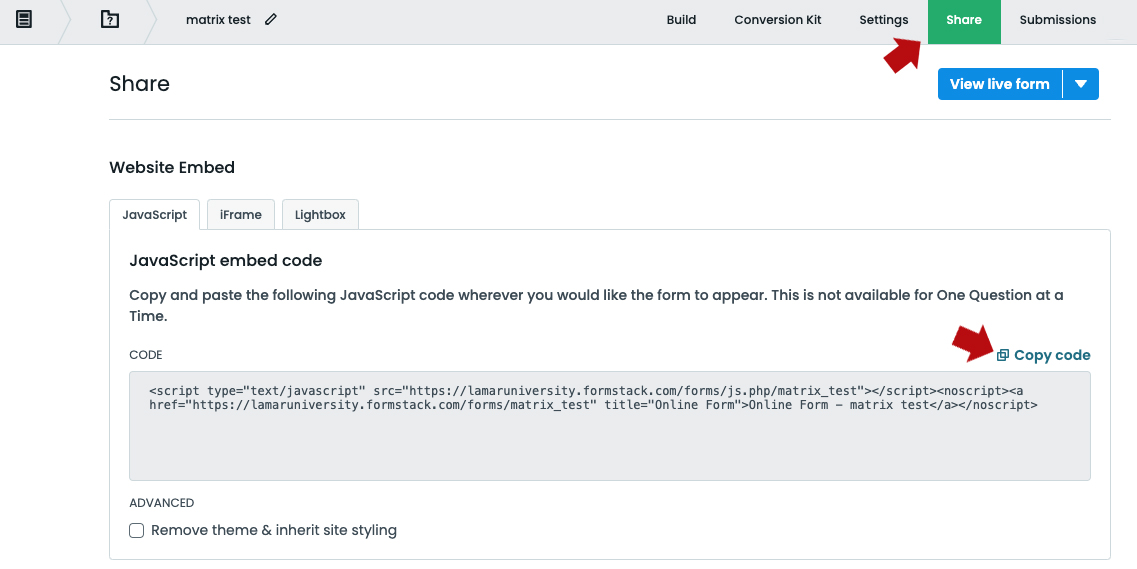
Task: Click the form help document icon
Action: [109, 20]
